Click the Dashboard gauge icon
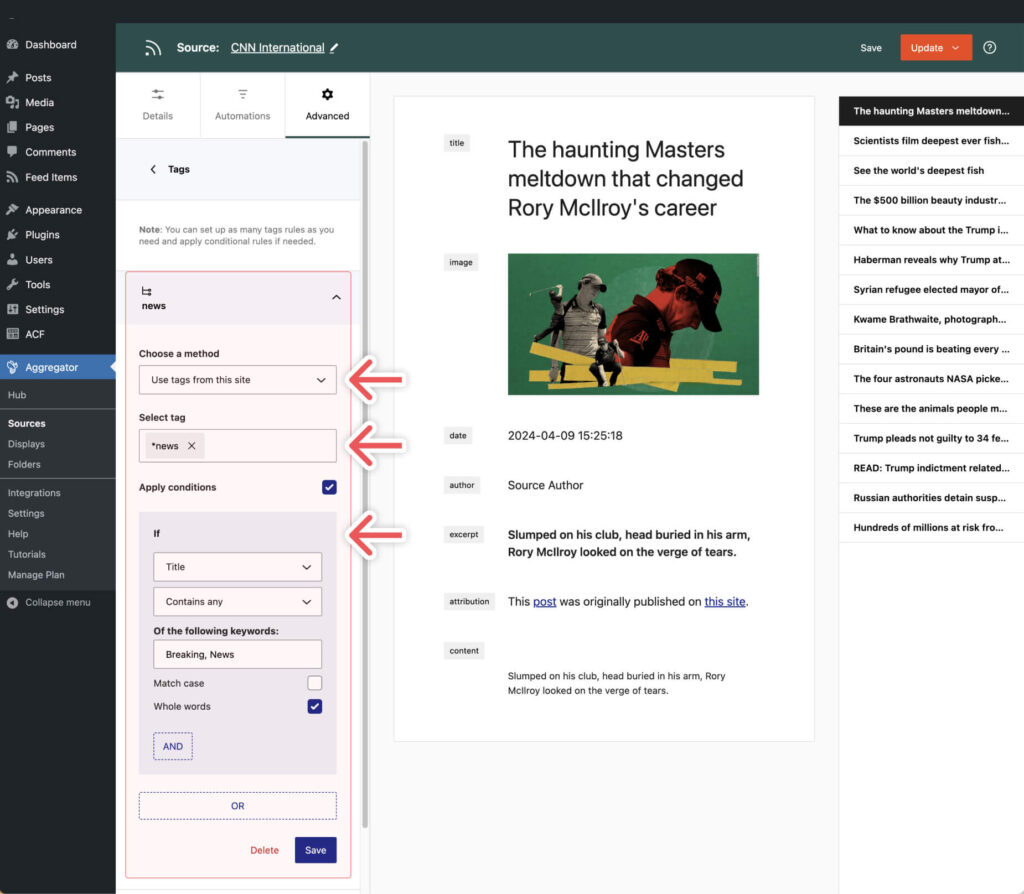This screenshot has width=1024, height=894. coord(12,44)
